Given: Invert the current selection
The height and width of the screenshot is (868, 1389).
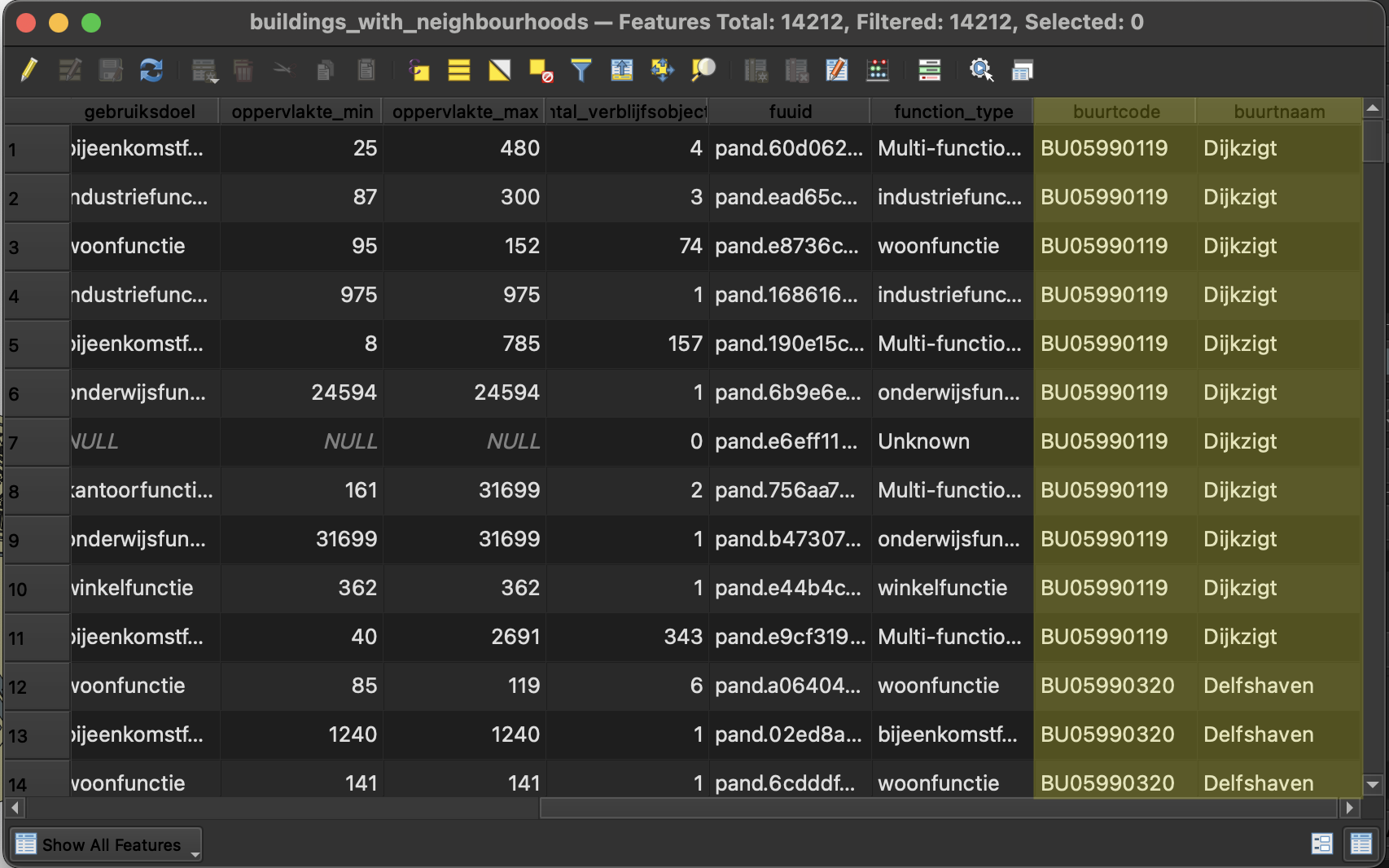Looking at the screenshot, I should click(x=499, y=71).
